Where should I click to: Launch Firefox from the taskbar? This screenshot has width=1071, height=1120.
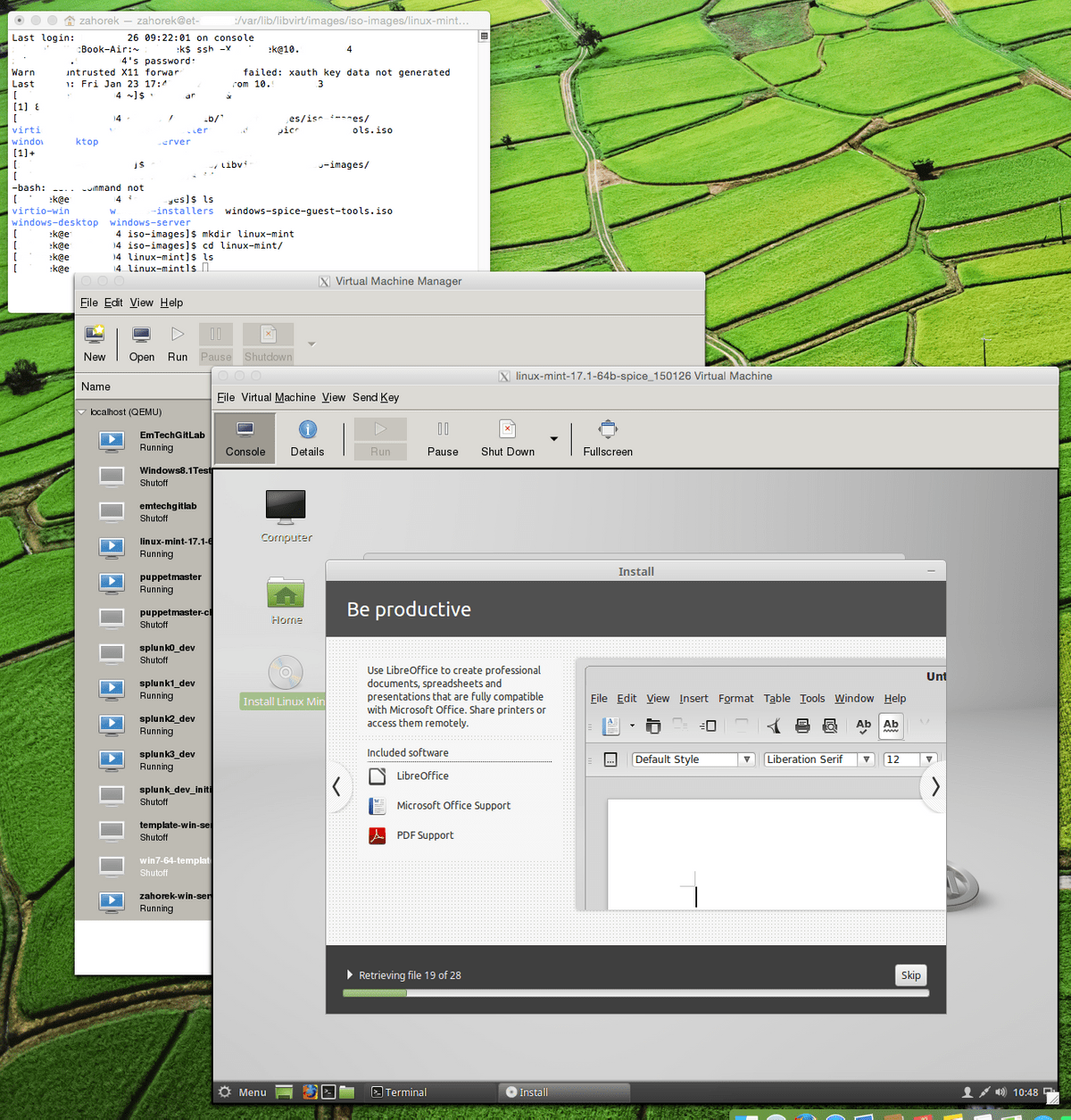(x=309, y=1091)
